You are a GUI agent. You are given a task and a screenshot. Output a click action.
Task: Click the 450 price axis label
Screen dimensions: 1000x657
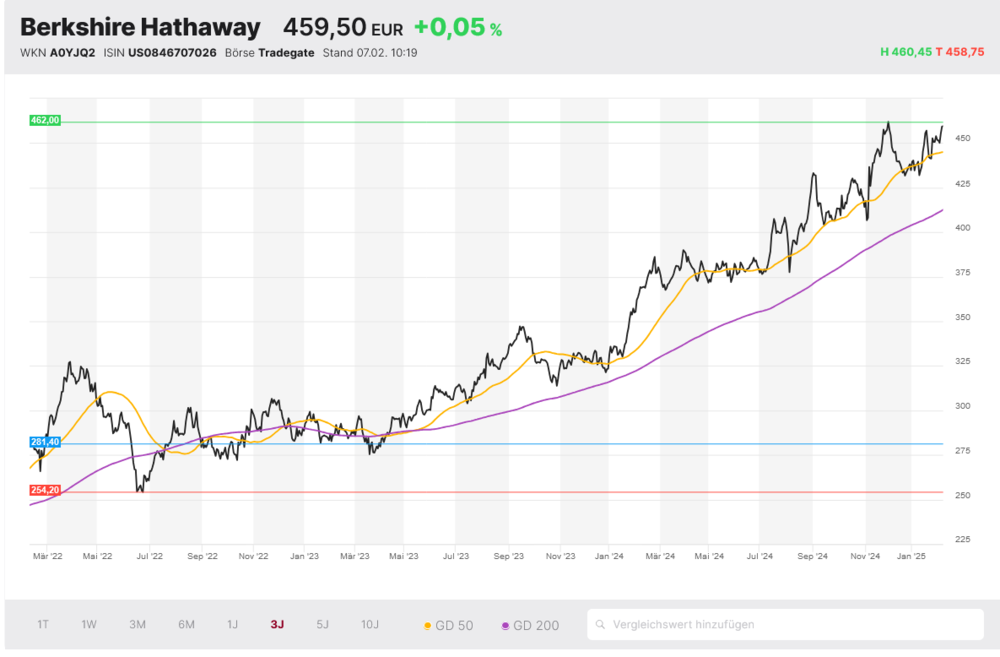[963, 138]
